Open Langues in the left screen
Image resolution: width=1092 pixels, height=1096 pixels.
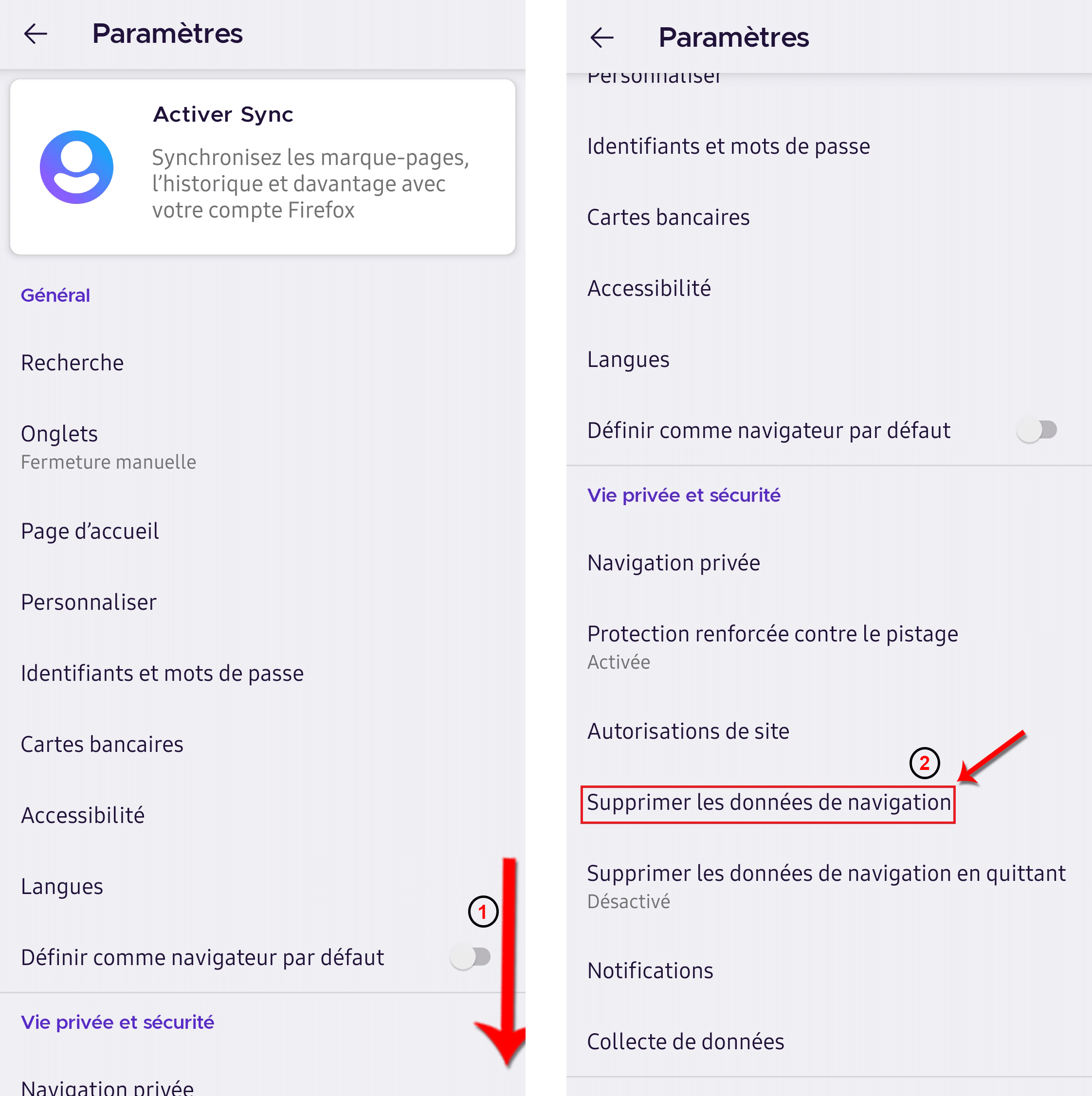(x=263, y=887)
